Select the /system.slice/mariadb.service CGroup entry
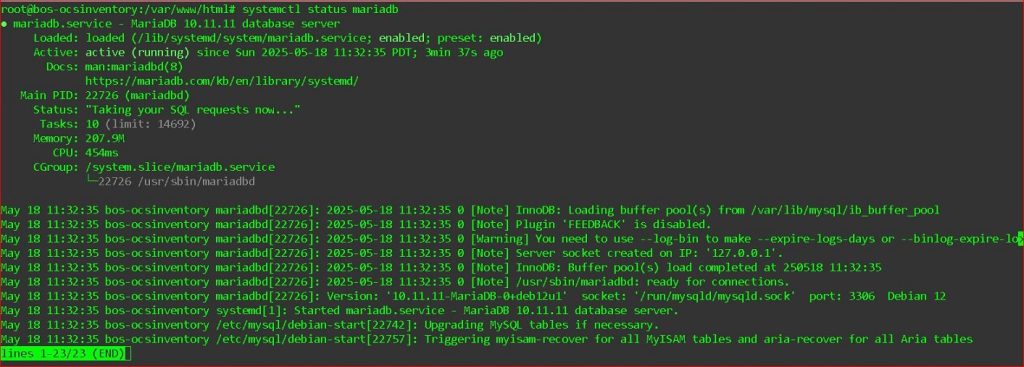 180,167
